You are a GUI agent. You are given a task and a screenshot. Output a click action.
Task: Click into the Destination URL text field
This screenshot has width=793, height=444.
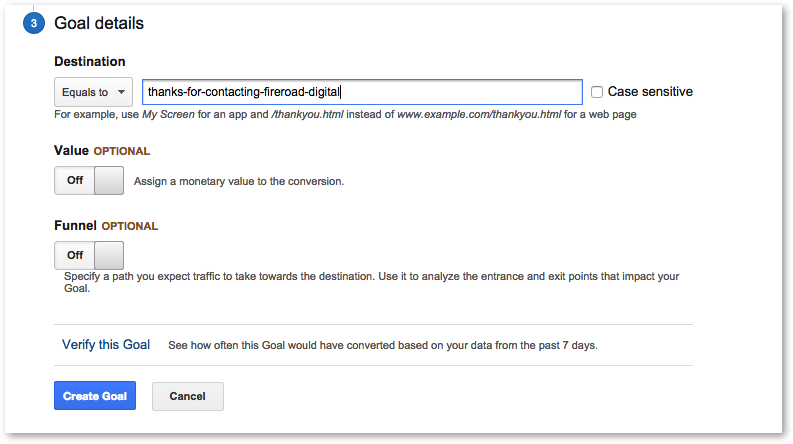click(362, 92)
